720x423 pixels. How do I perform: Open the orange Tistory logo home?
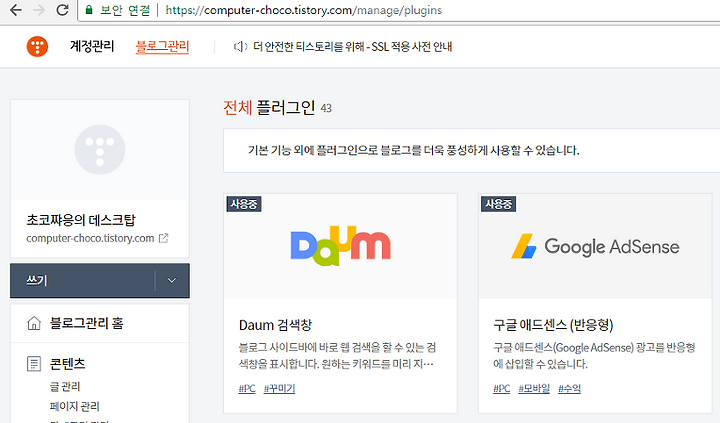tap(37, 46)
